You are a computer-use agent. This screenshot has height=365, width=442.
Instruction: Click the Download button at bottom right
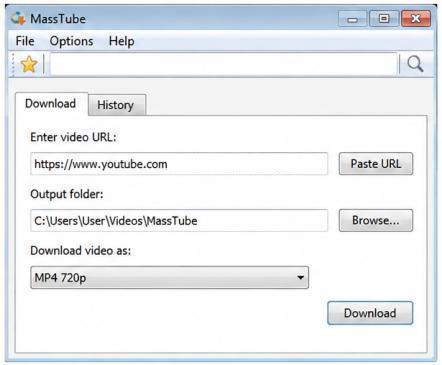(370, 313)
